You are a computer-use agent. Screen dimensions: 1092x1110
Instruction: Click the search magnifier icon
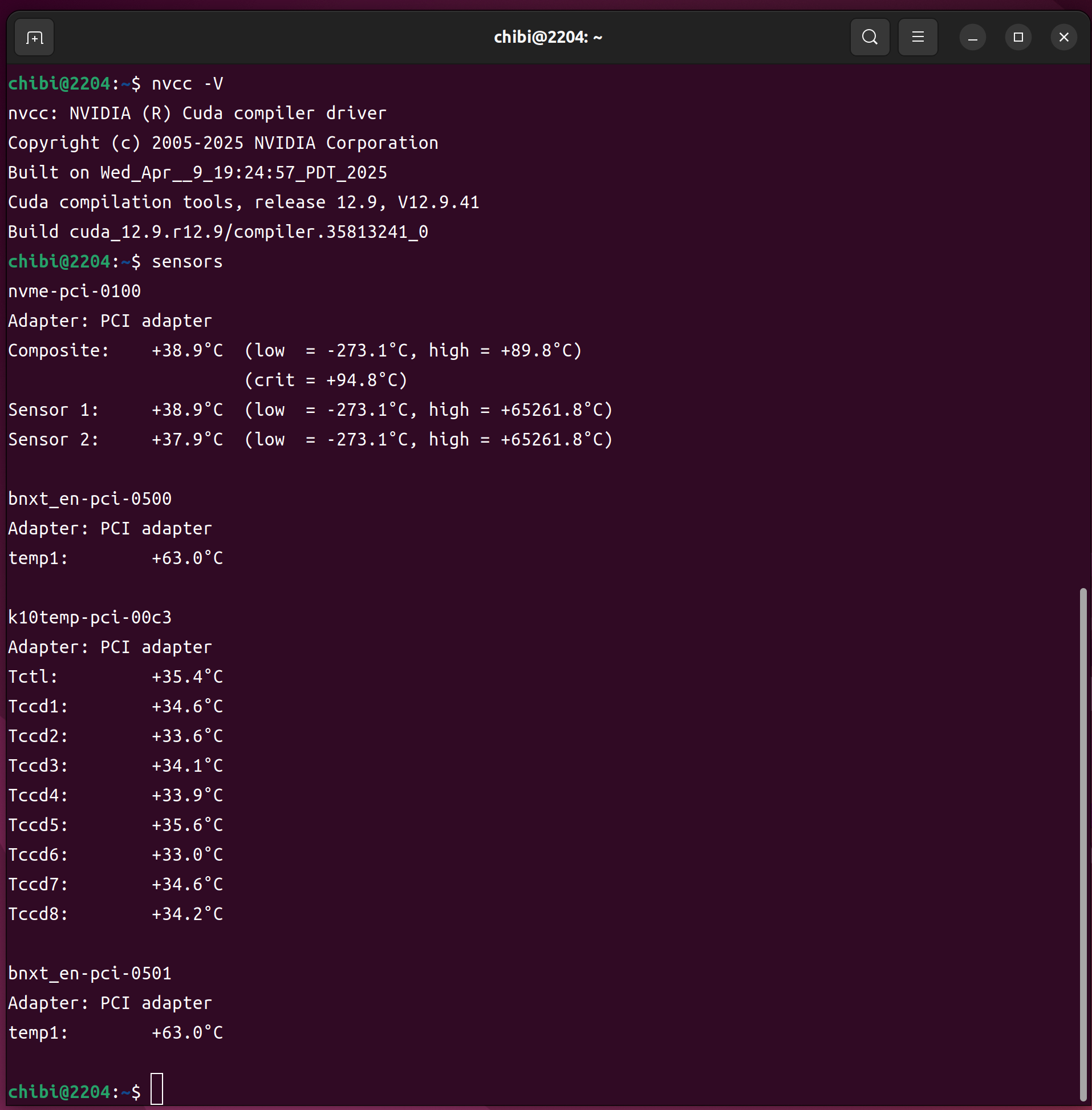[870, 38]
